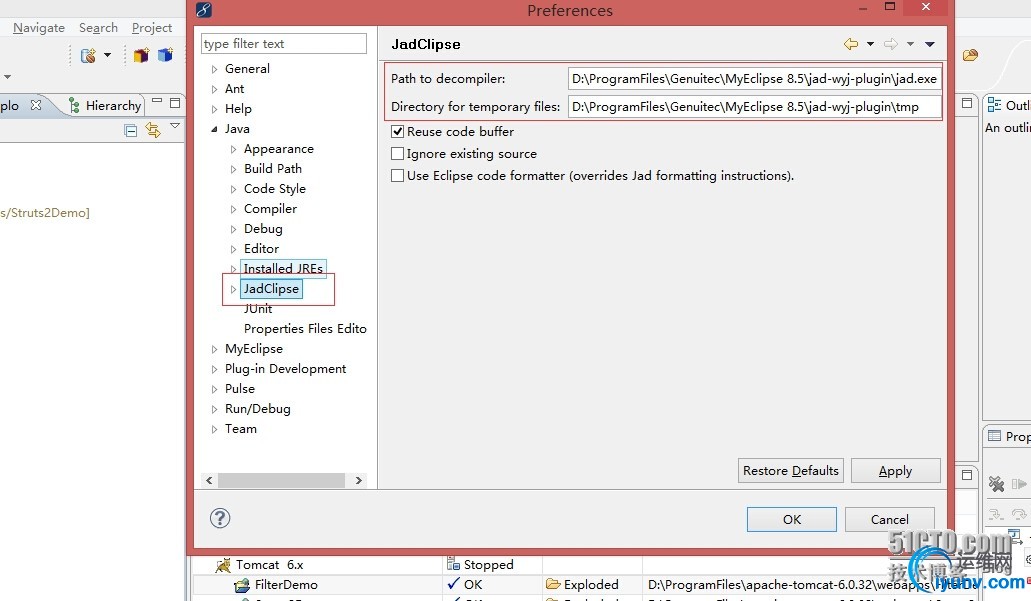Viewport: 1031px width, 601px height.
Task: Select the Installed JREs tree item
Action: [x=283, y=268]
